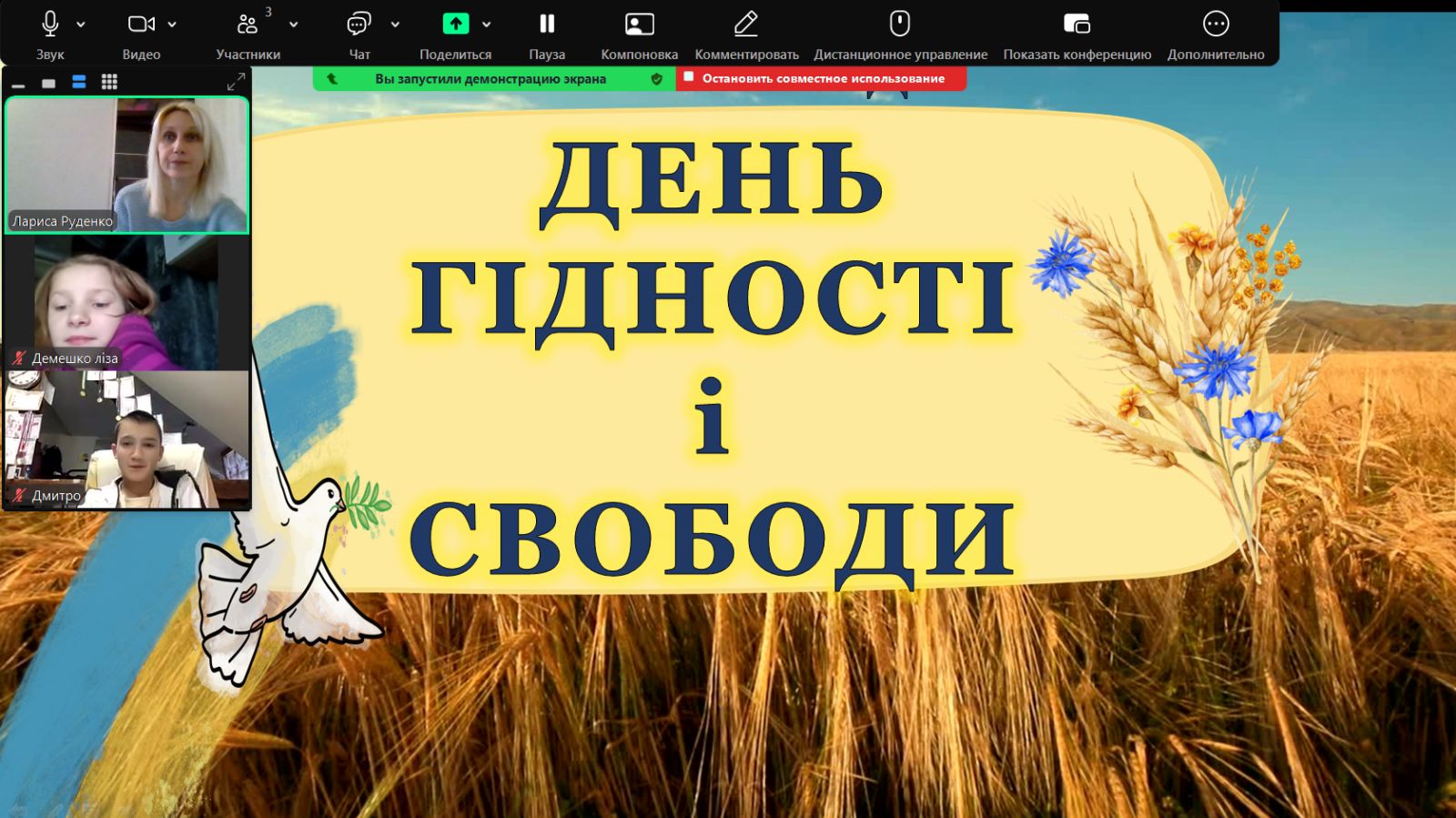This screenshot has height=818, width=1456.
Task: Click the security shield icon in green bar
Action: 657,79
